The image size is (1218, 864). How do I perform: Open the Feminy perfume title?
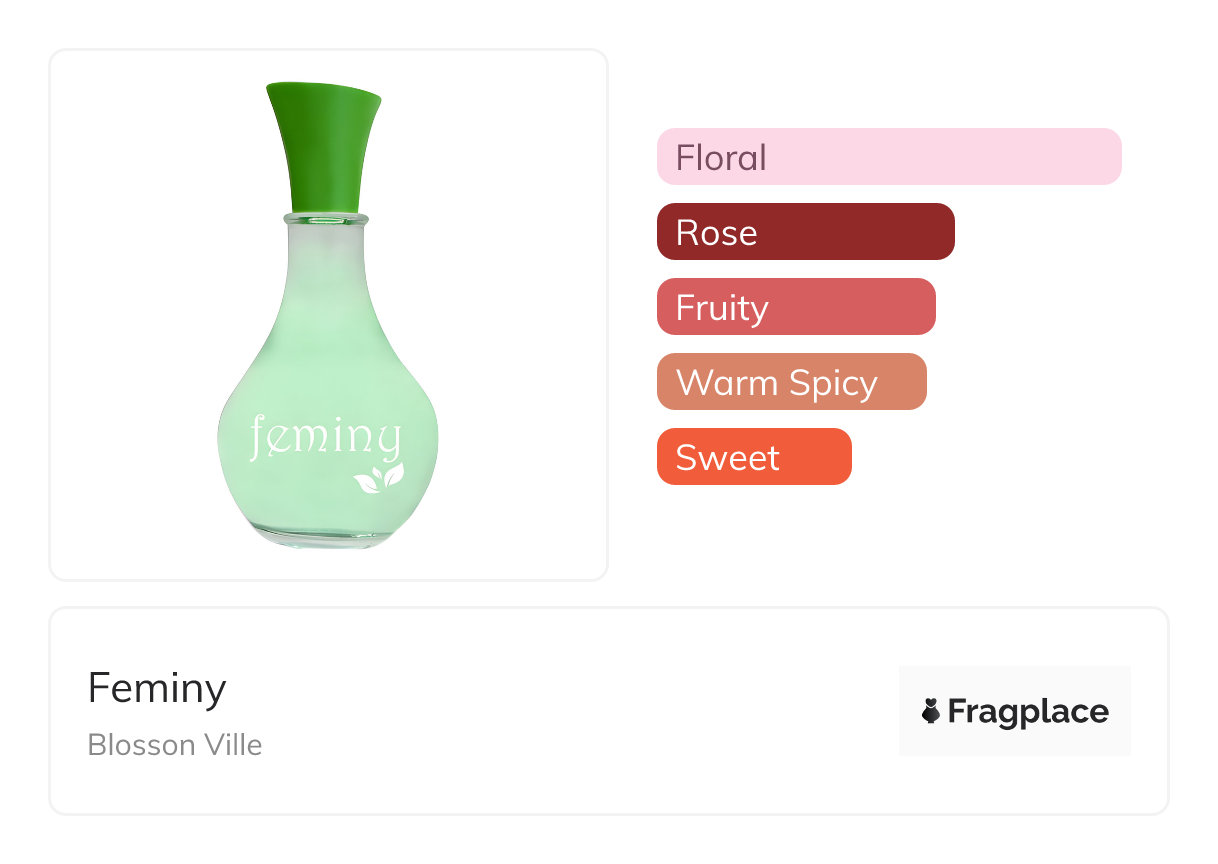pyautogui.click(x=157, y=688)
